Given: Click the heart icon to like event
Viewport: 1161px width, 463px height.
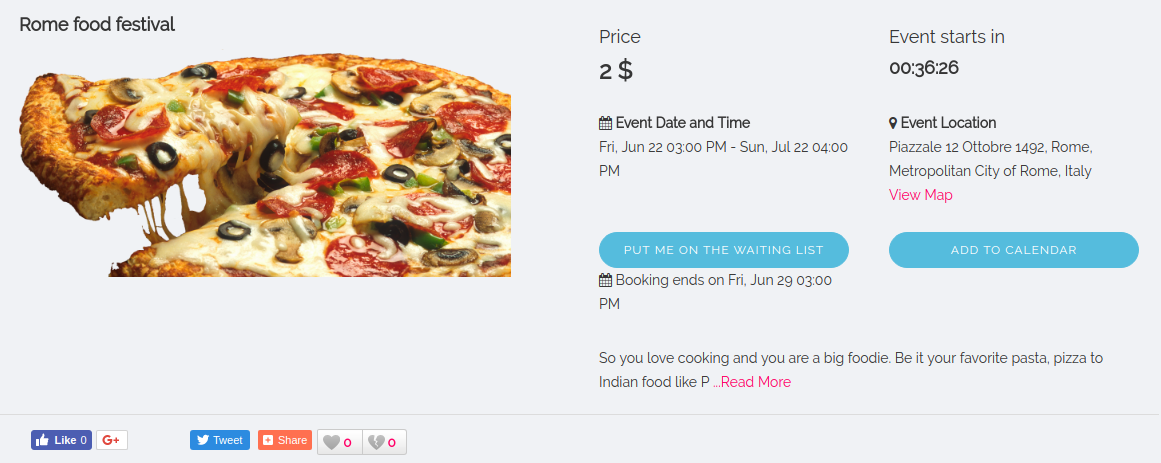Looking at the screenshot, I should (331, 442).
